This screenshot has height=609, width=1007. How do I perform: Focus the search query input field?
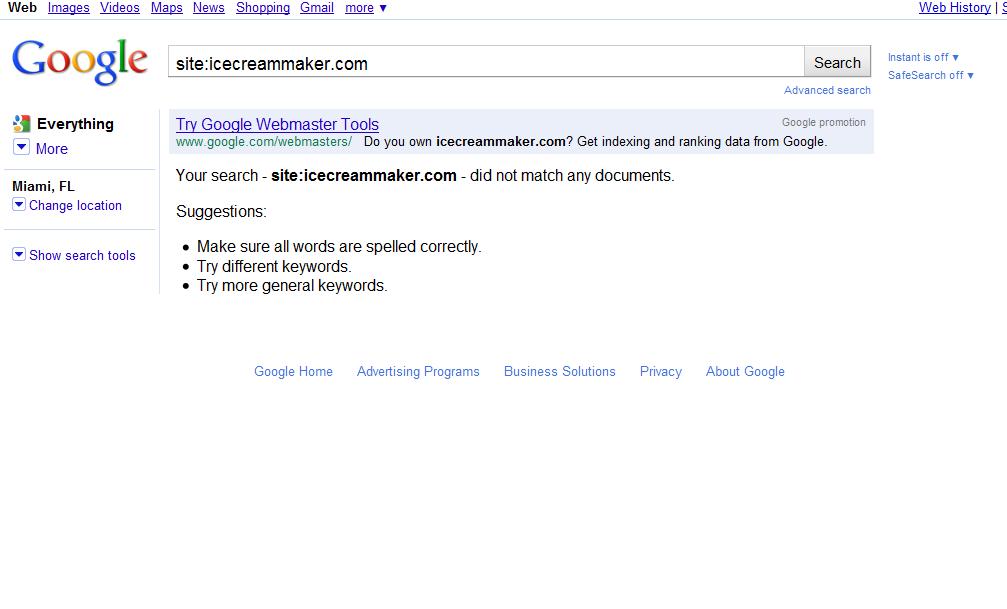[x=486, y=62]
